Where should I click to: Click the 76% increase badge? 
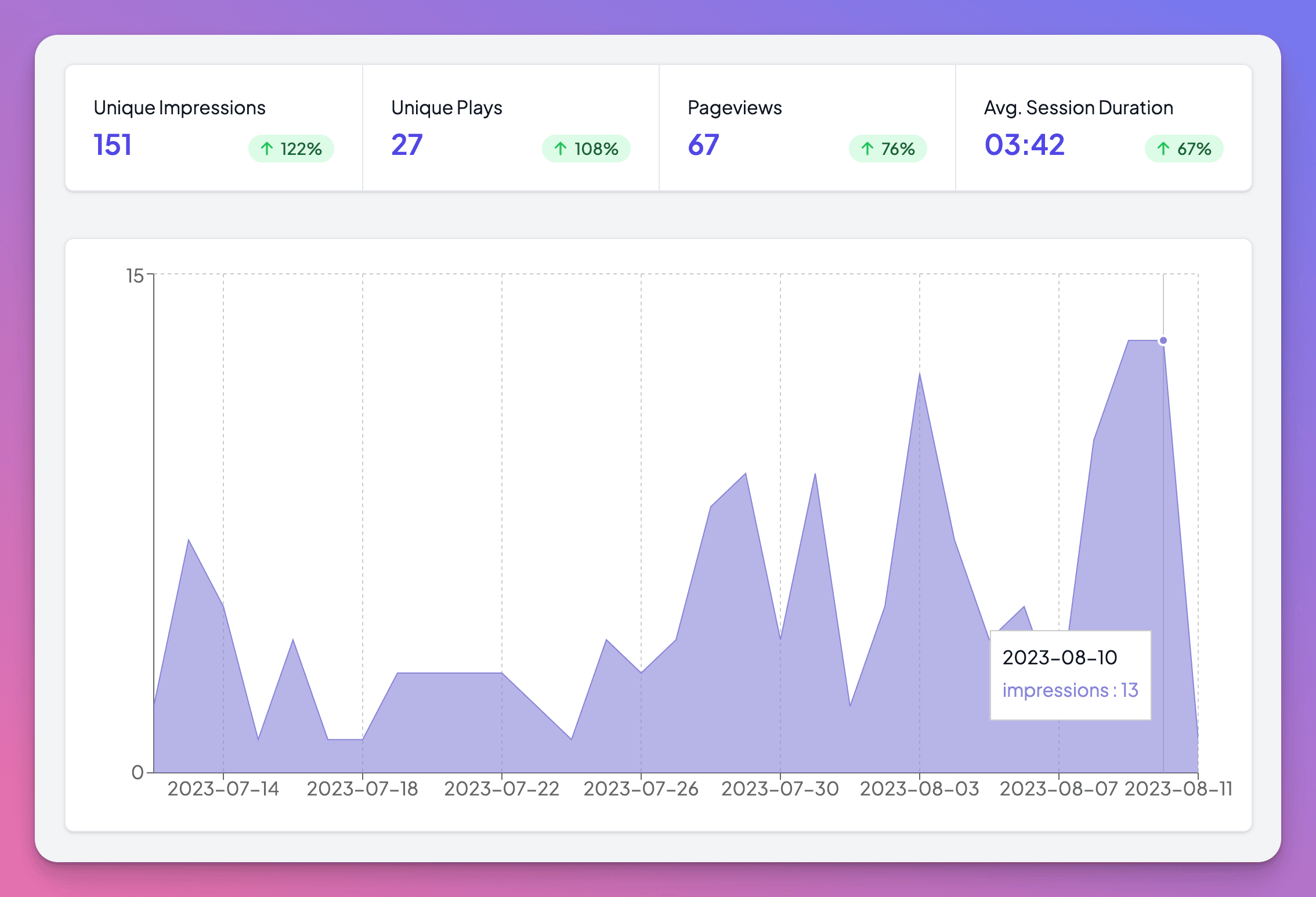tap(888, 149)
